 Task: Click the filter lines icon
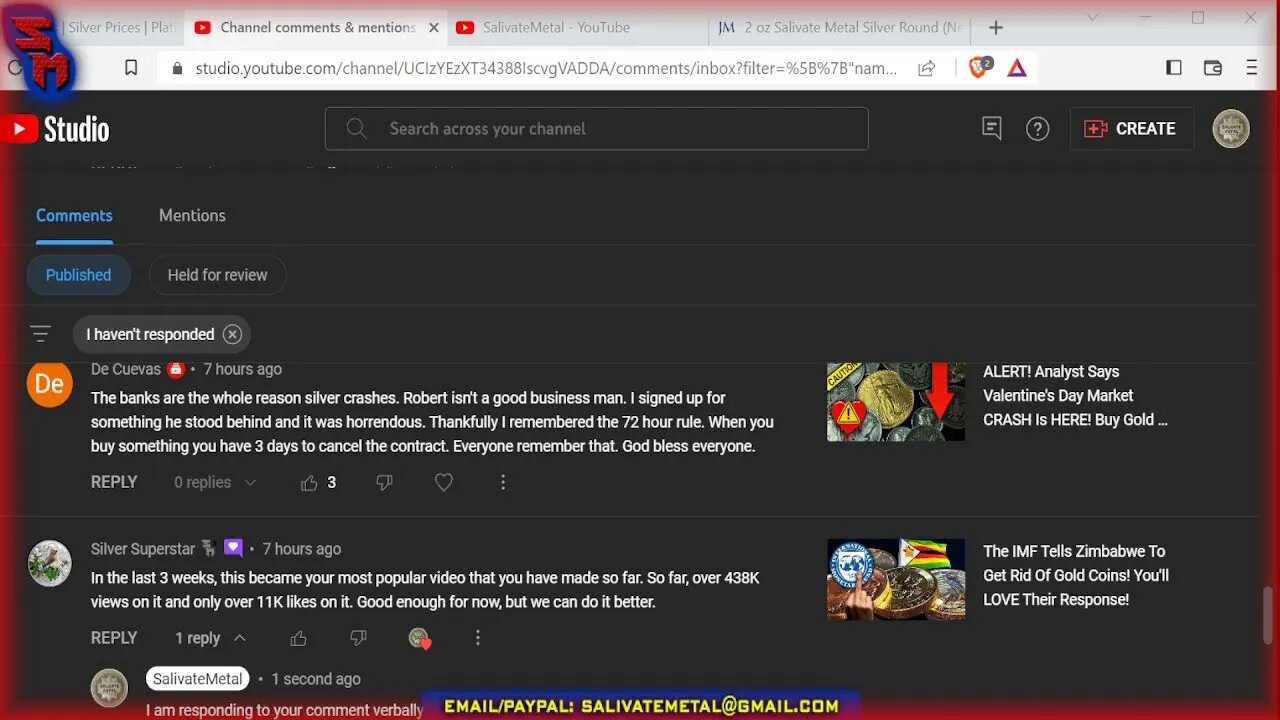[40, 334]
